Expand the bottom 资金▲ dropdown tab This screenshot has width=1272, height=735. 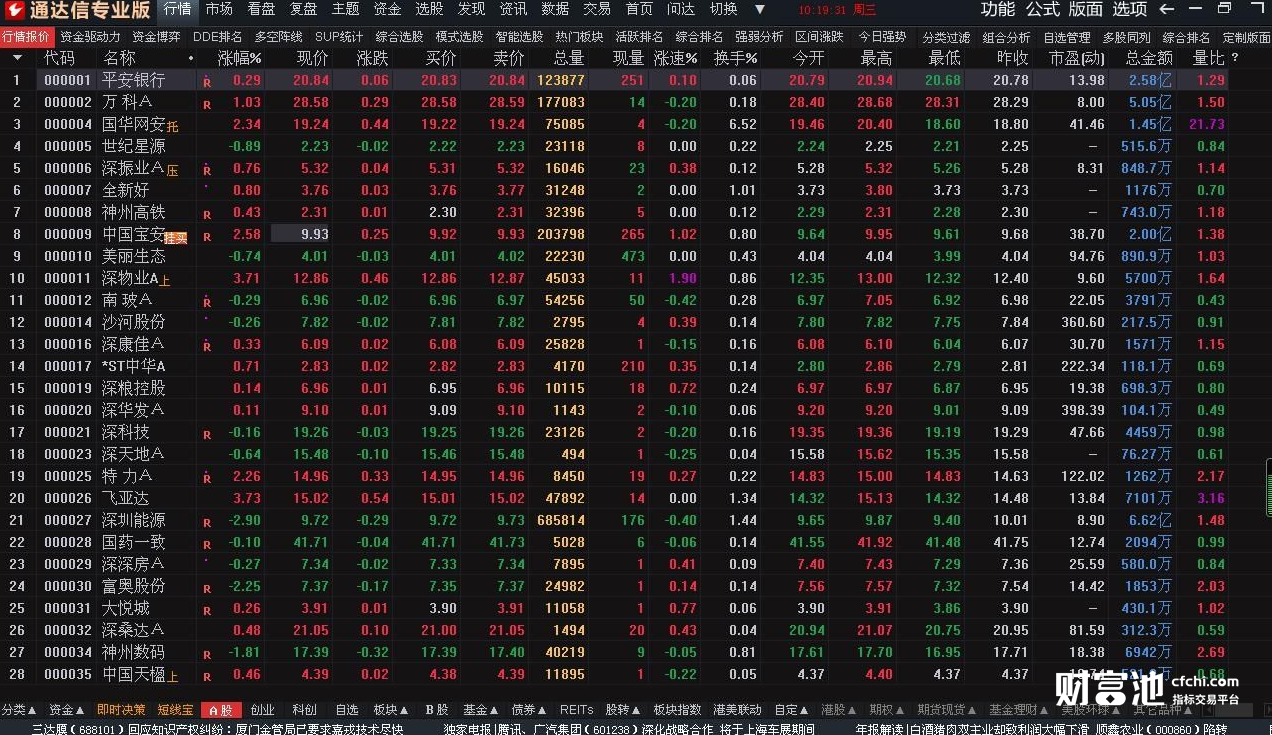tap(66, 710)
